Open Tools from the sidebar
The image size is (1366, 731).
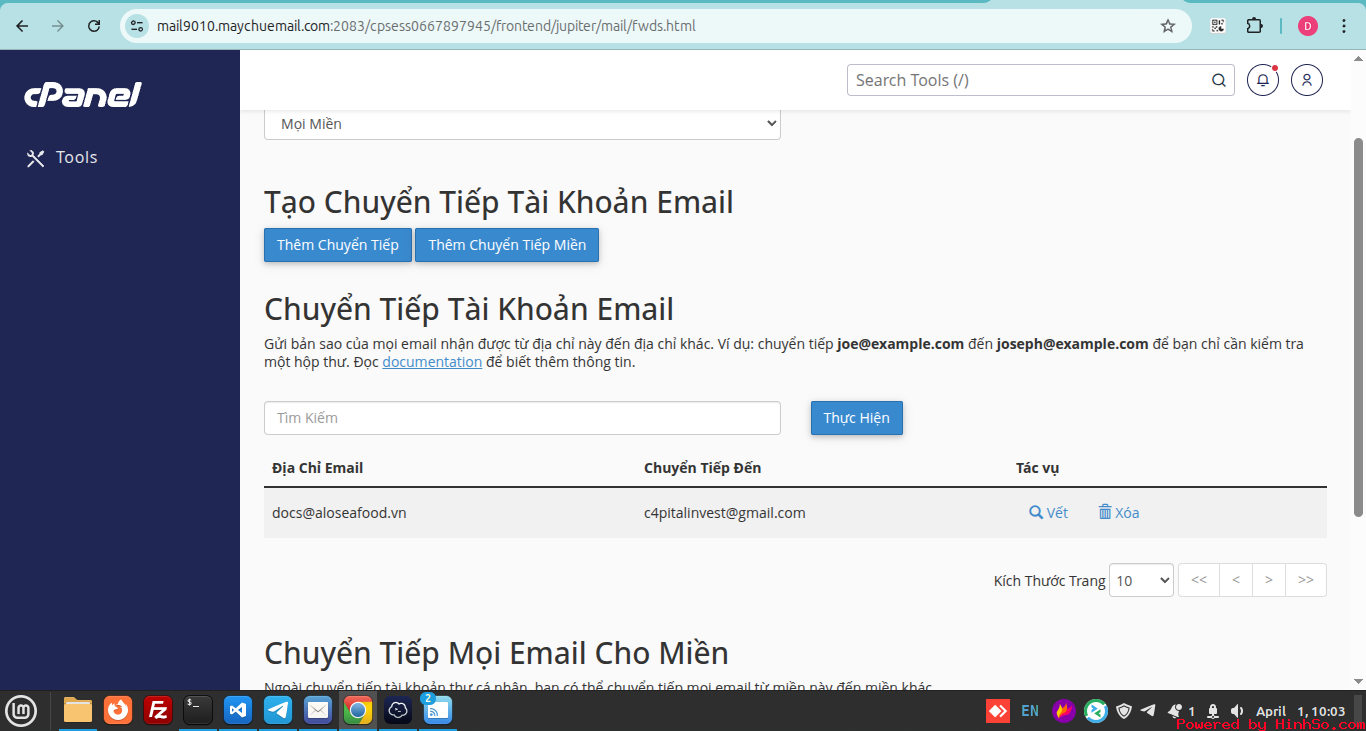tap(62, 158)
